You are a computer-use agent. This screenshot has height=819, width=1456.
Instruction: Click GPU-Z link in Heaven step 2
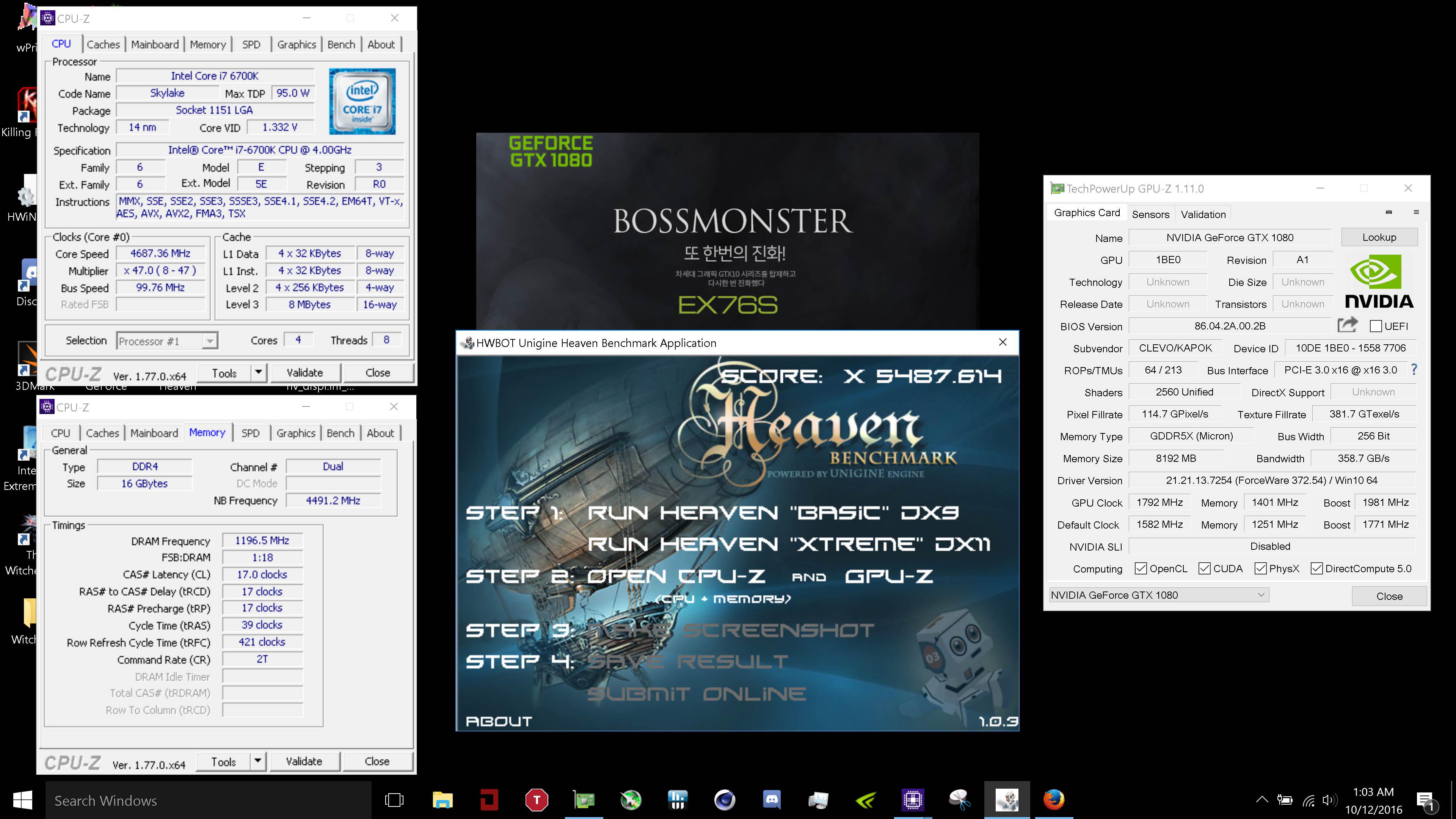point(889,576)
